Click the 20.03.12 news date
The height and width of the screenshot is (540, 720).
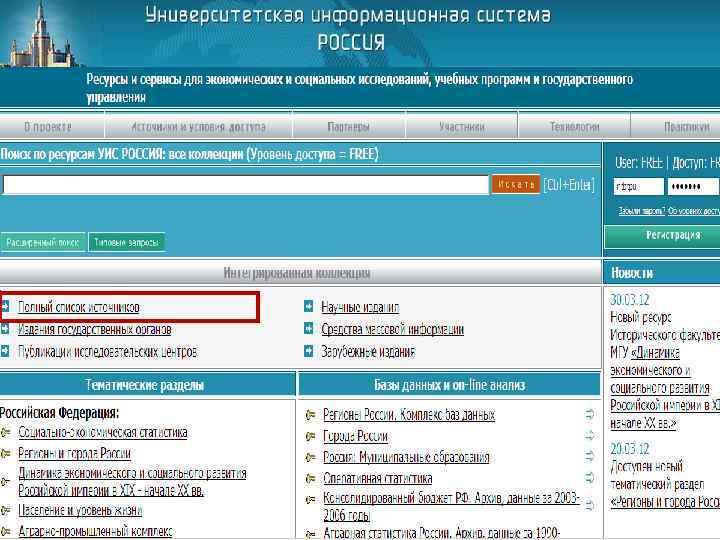coord(630,448)
